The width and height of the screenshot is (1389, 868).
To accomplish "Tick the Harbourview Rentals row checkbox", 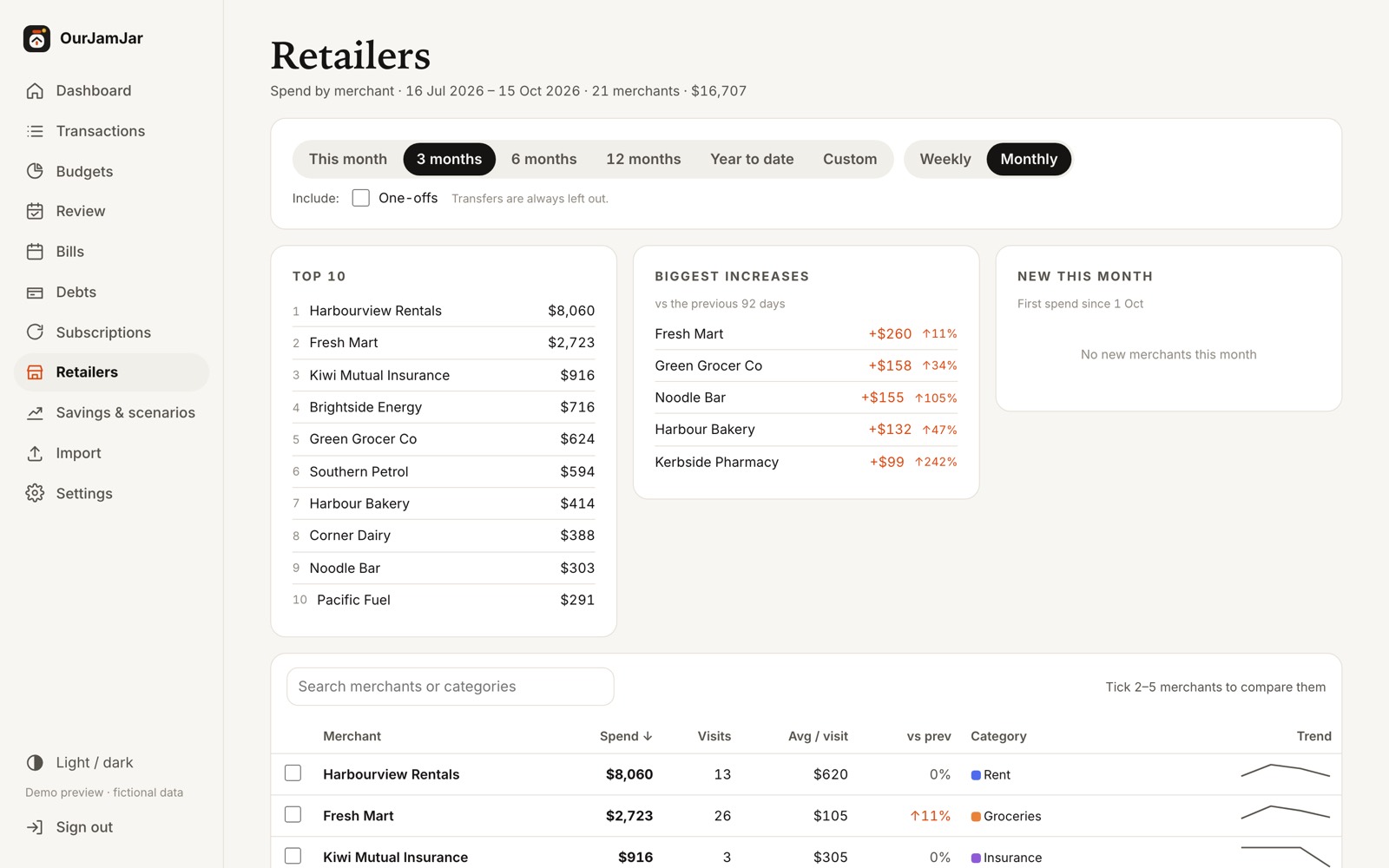I will pos(293,773).
